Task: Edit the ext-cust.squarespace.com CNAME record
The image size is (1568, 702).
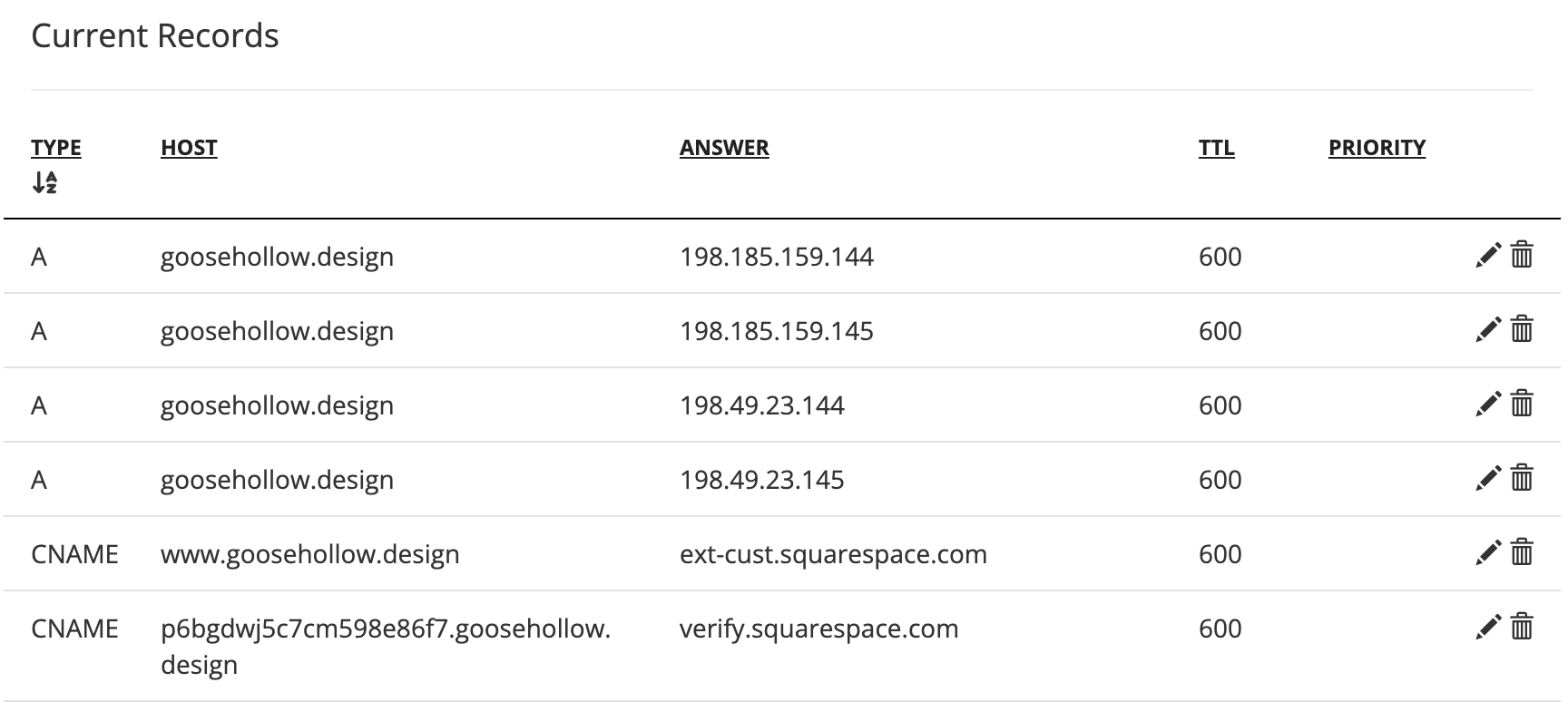Action: [1488, 553]
